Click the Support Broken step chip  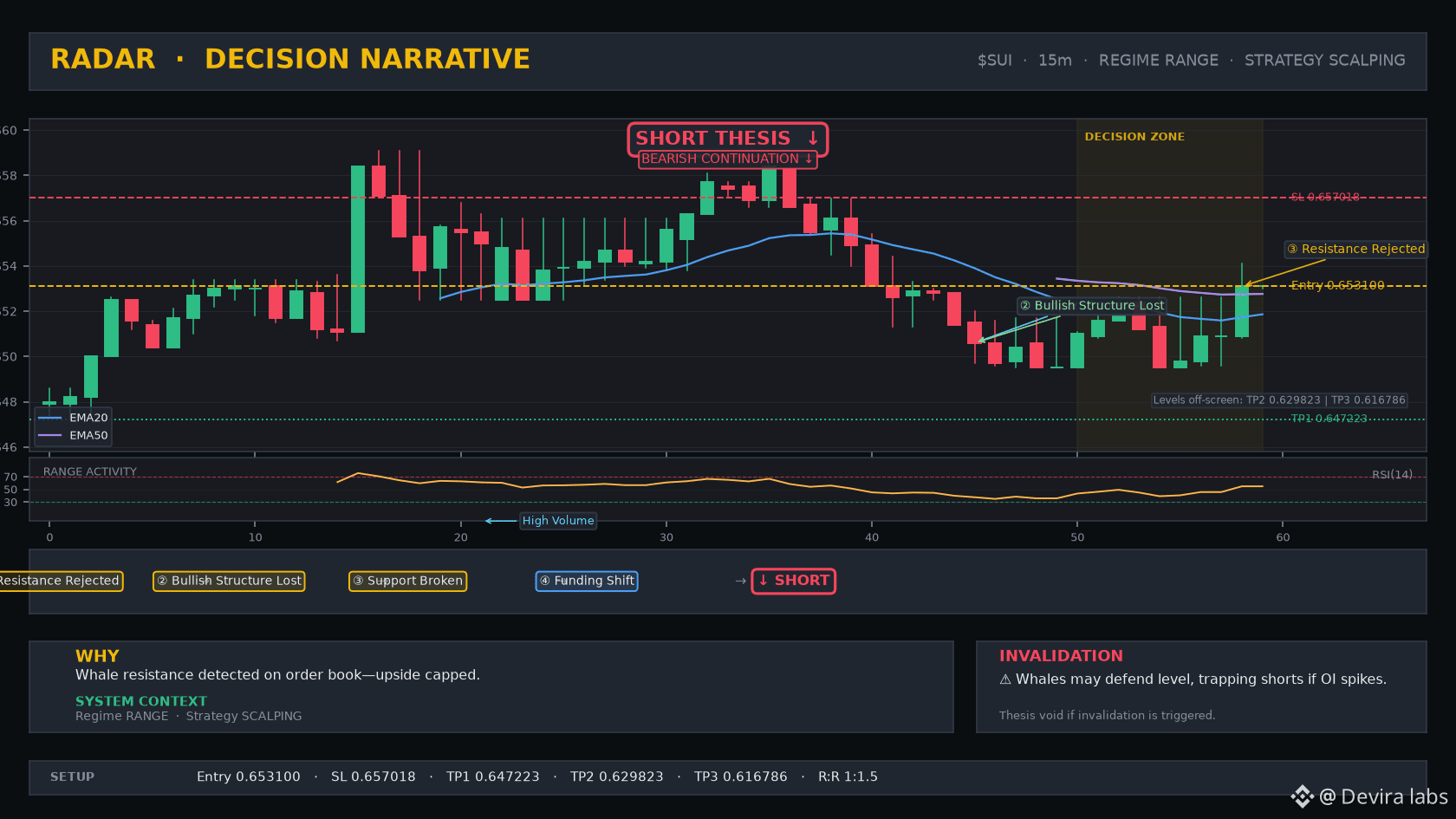pyautogui.click(x=407, y=581)
